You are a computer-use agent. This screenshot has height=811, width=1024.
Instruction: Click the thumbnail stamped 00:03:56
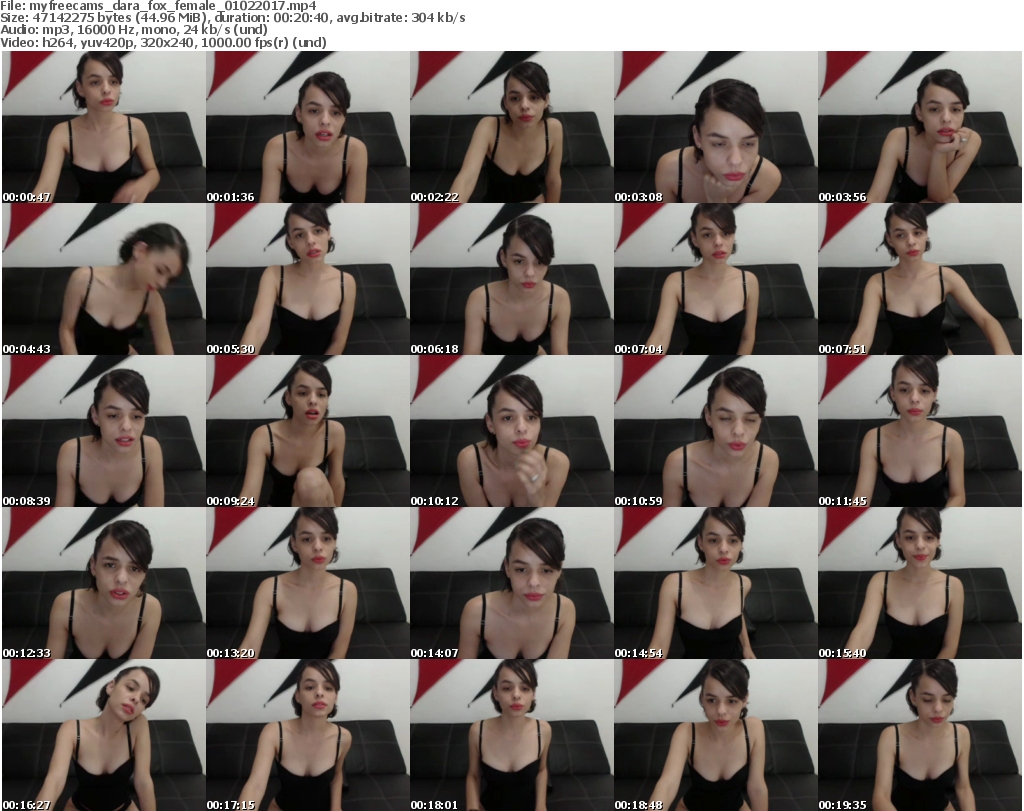pos(920,127)
